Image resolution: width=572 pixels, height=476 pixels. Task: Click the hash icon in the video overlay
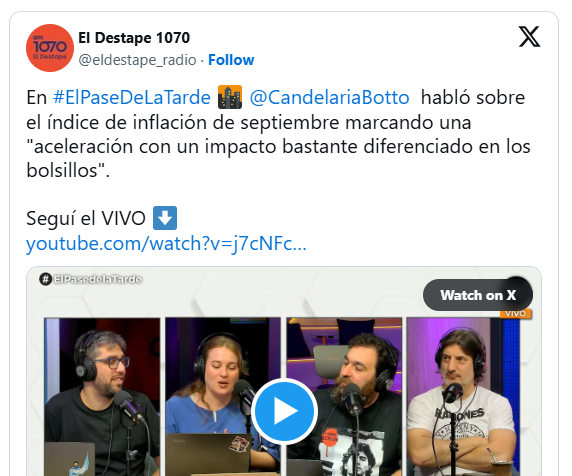click(x=45, y=279)
